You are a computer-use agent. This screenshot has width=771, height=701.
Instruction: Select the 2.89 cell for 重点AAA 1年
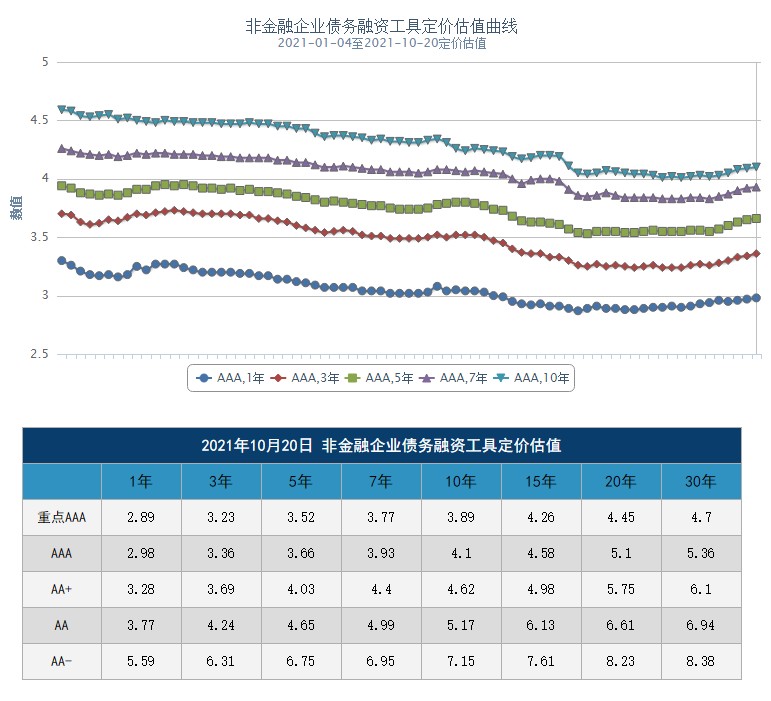click(142, 517)
